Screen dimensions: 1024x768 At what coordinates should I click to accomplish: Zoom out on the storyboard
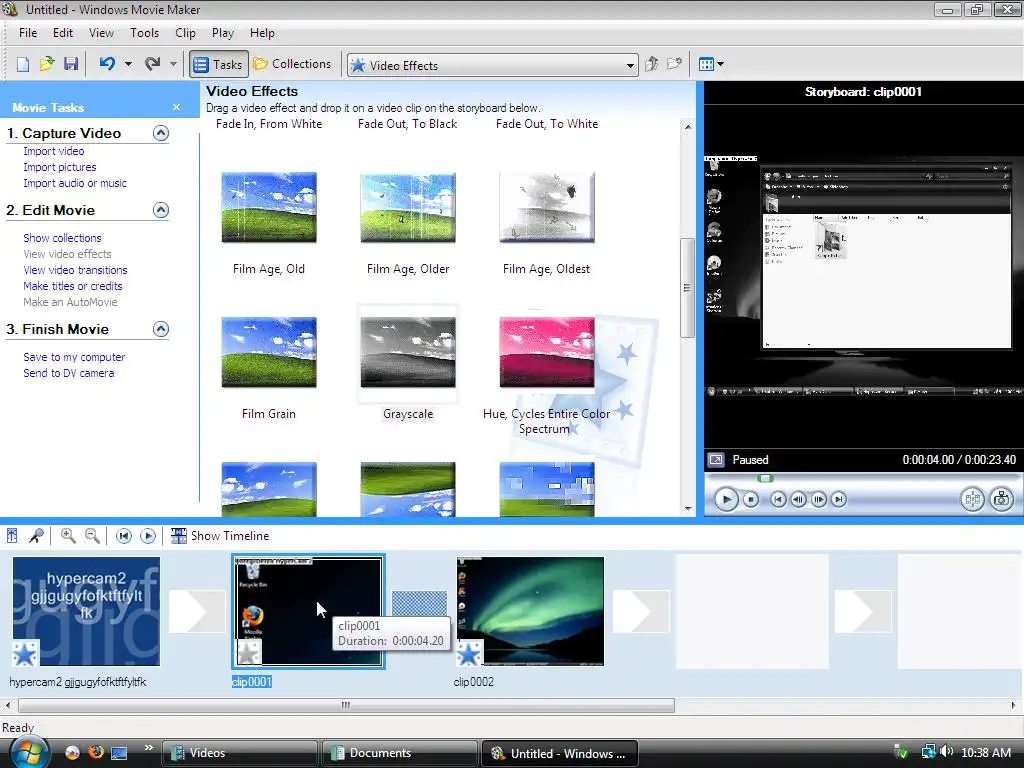(x=93, y=536)
